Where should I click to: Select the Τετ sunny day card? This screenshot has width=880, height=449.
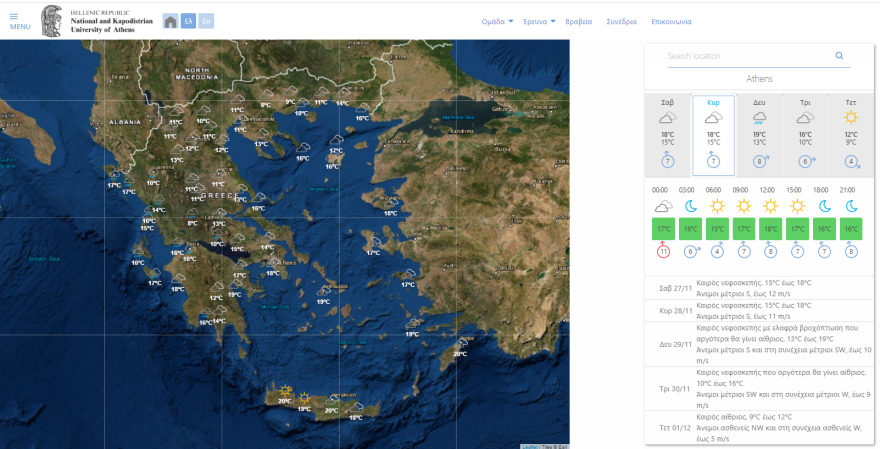(850, 134)
